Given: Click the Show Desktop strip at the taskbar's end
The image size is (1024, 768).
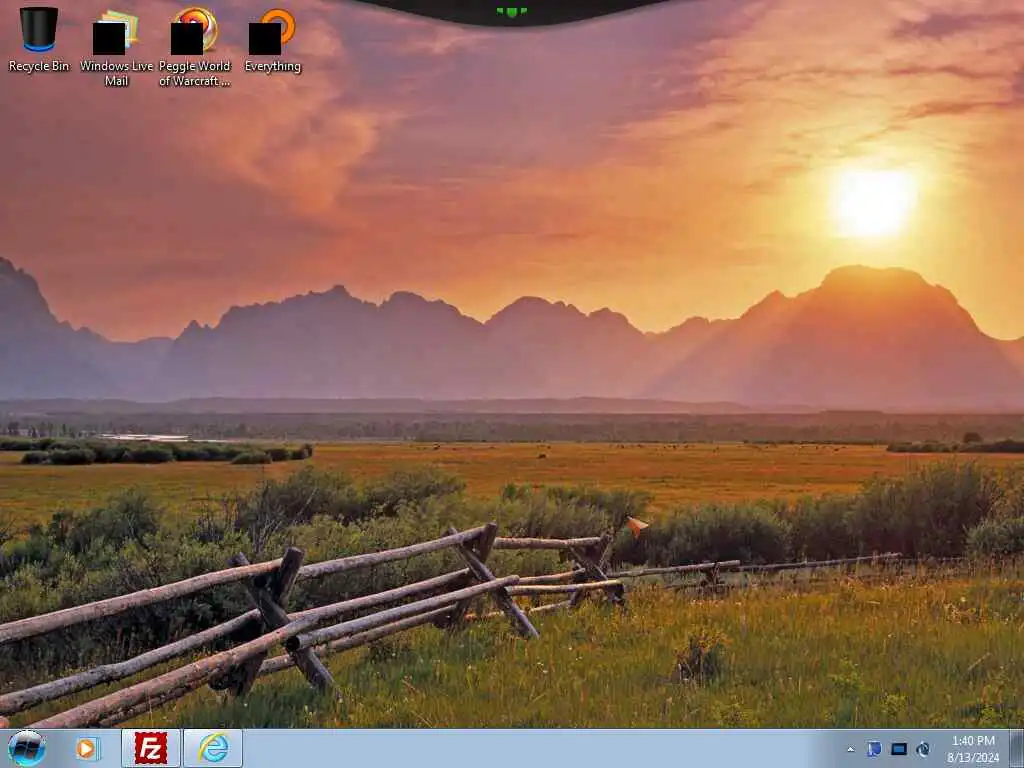Looking at the screenshot, I should pyautogui.click(x=1016, y=748).
